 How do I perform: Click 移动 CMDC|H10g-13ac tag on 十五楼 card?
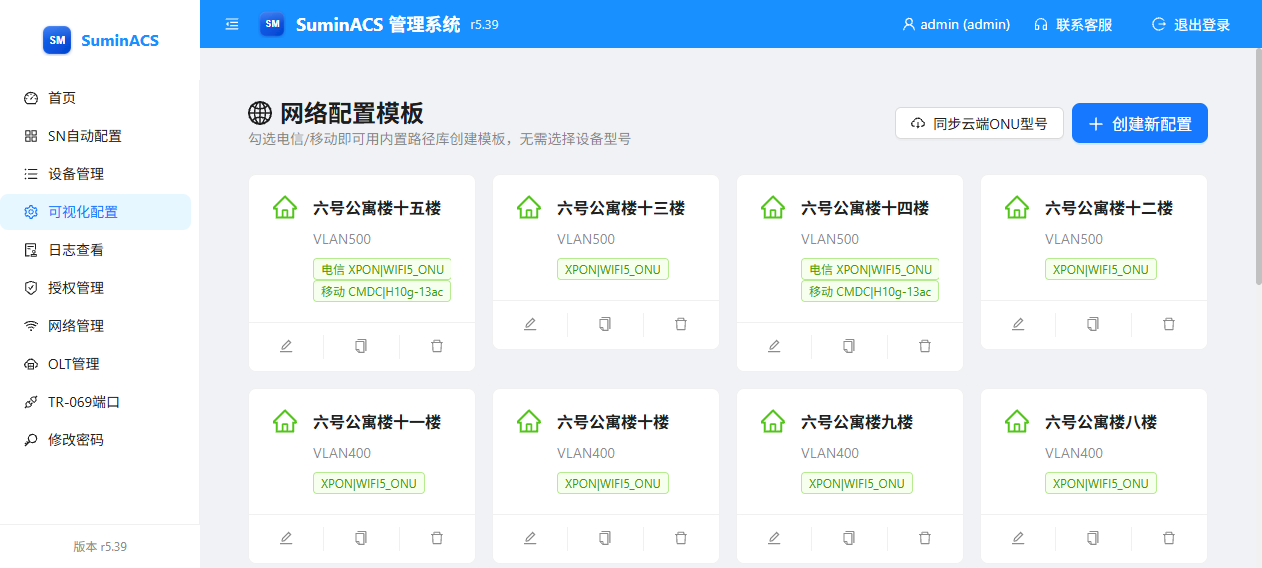(382, 291)
